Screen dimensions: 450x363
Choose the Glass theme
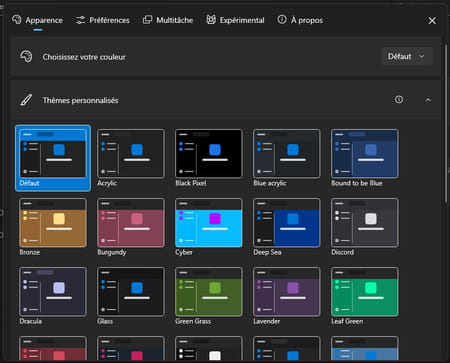(131, 296)
